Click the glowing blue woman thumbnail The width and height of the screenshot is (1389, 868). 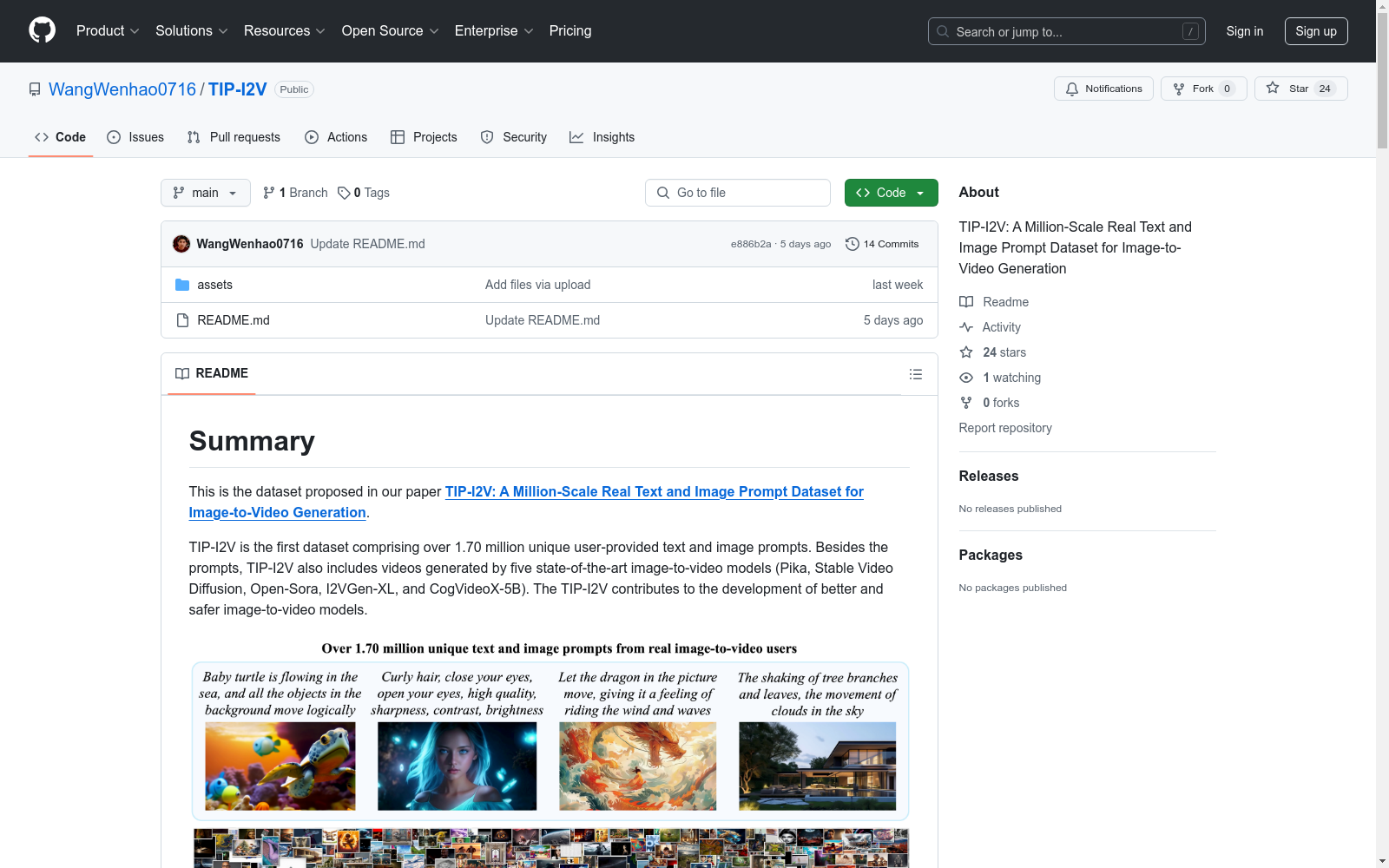(x=458, y=766)
